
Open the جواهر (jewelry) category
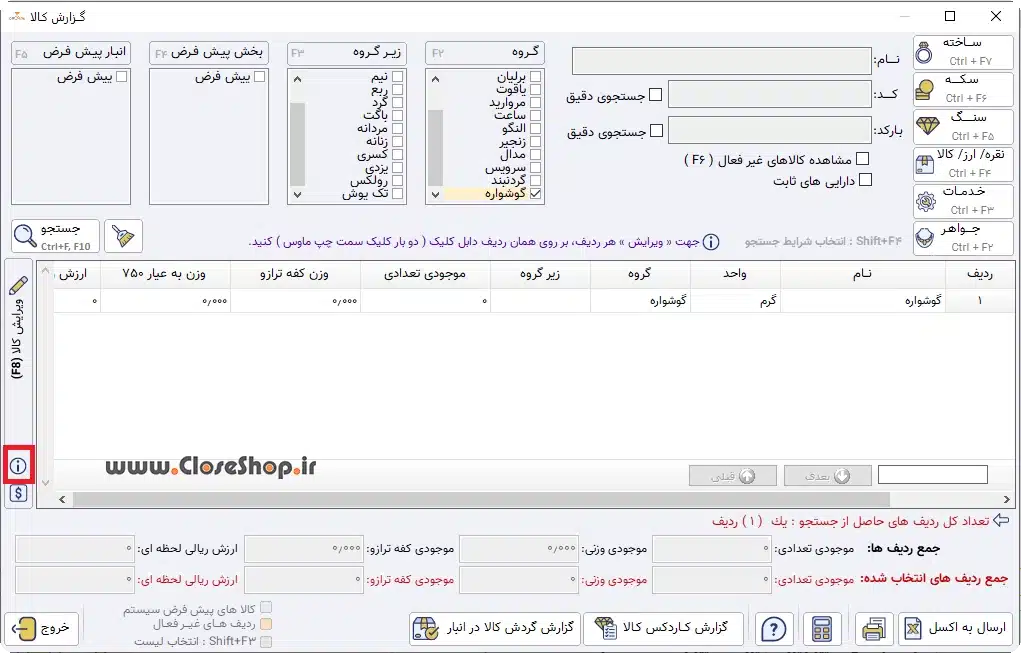(x=963, y=238)
